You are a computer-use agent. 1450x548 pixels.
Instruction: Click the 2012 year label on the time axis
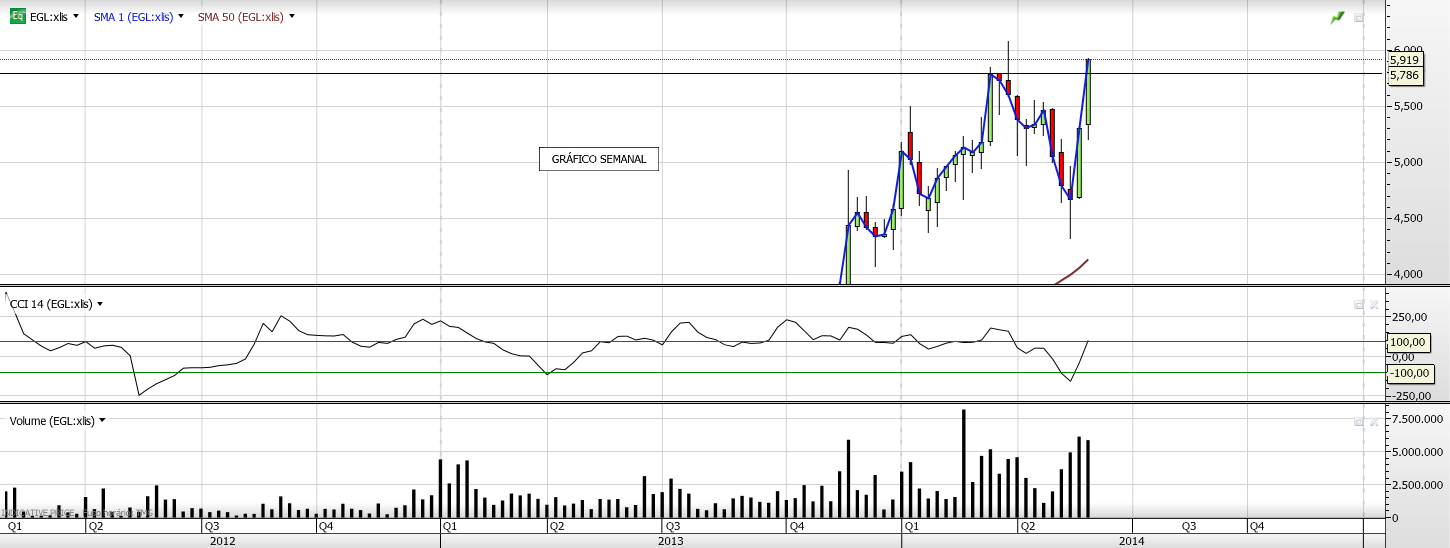[222, 540]
